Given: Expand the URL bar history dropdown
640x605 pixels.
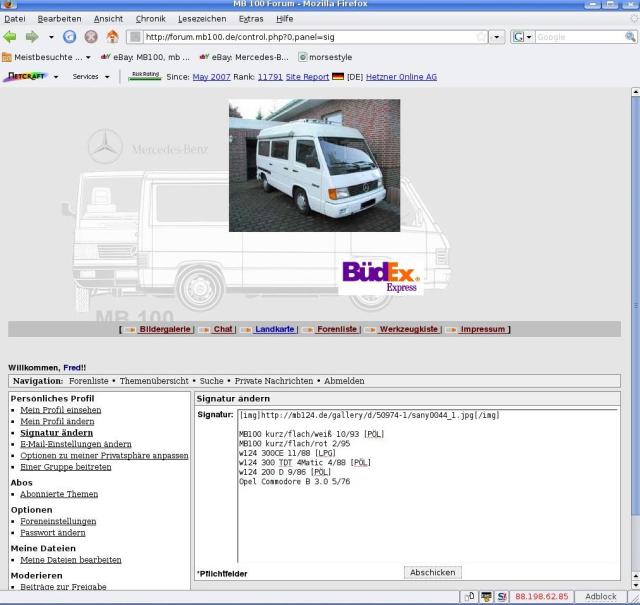Looking at the screenshot, I should pos(497,37).
